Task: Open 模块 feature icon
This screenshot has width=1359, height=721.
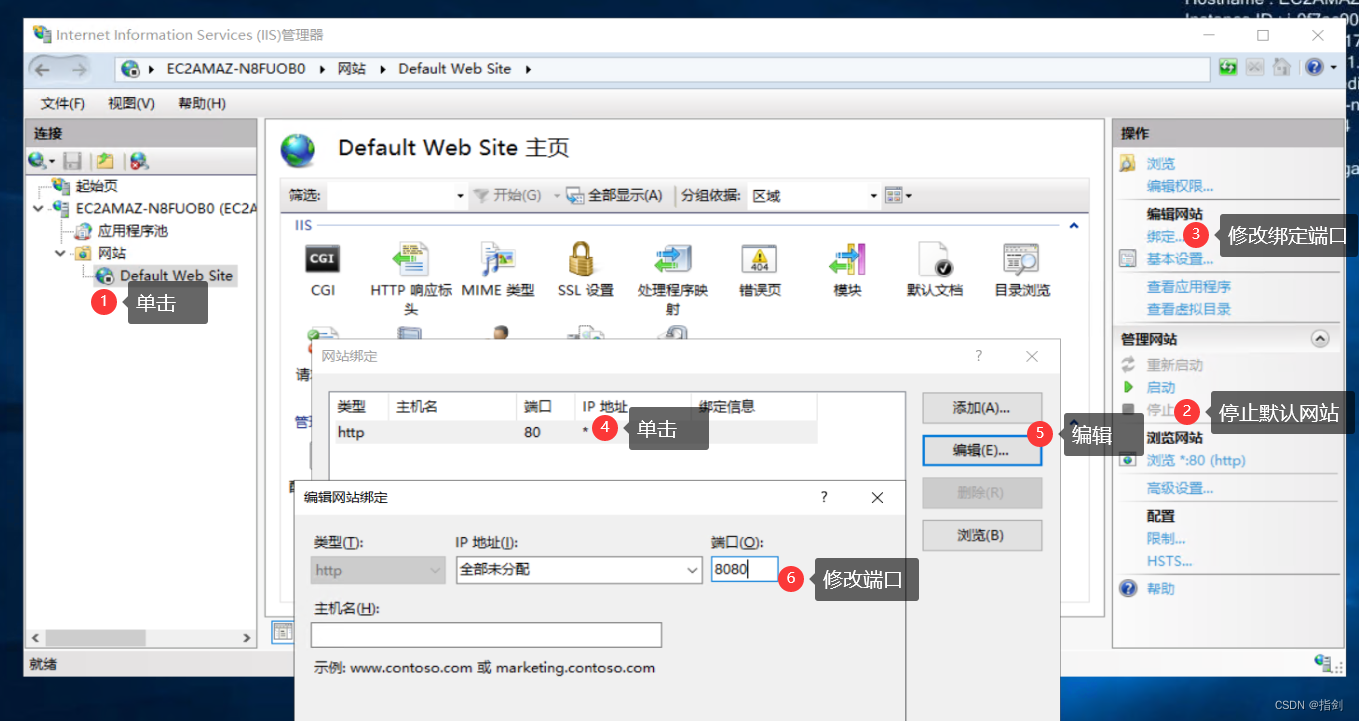Action: 847,259
